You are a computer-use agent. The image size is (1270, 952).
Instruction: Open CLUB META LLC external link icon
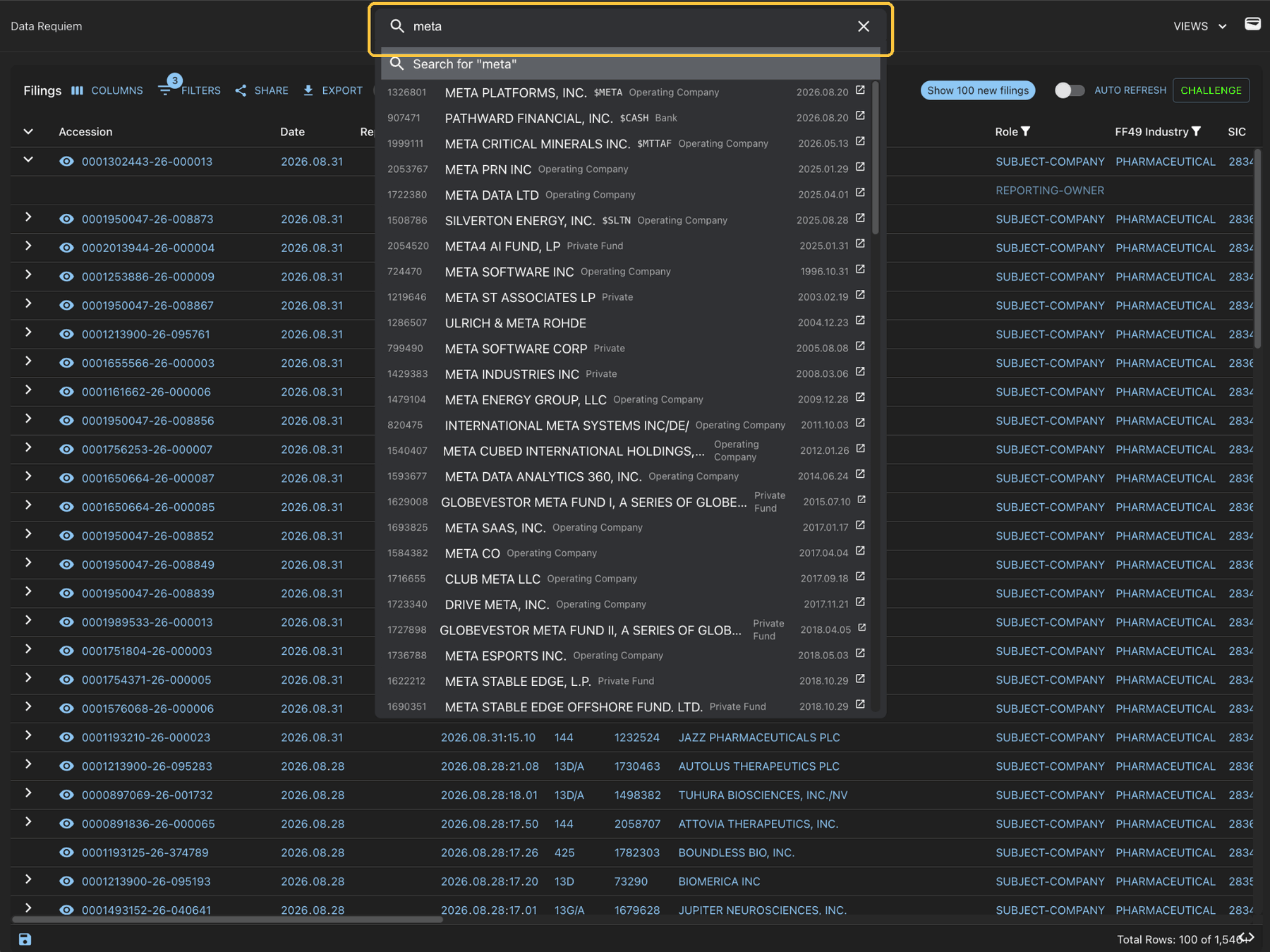point(860,577)
